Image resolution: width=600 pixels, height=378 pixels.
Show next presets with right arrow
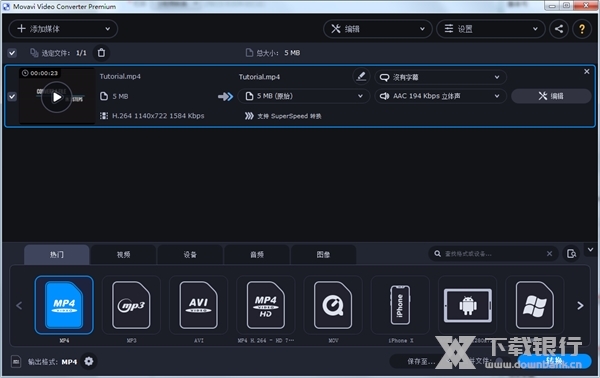click(x=580, y=305)
